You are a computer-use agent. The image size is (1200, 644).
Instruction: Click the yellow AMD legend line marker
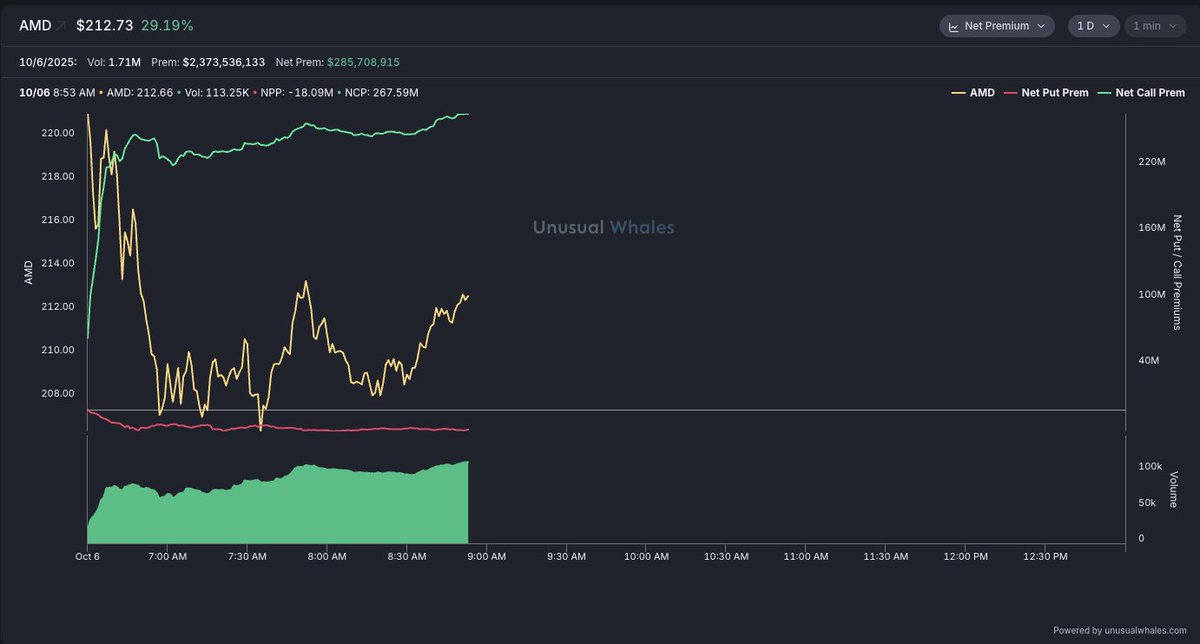[x=958, y=93]
